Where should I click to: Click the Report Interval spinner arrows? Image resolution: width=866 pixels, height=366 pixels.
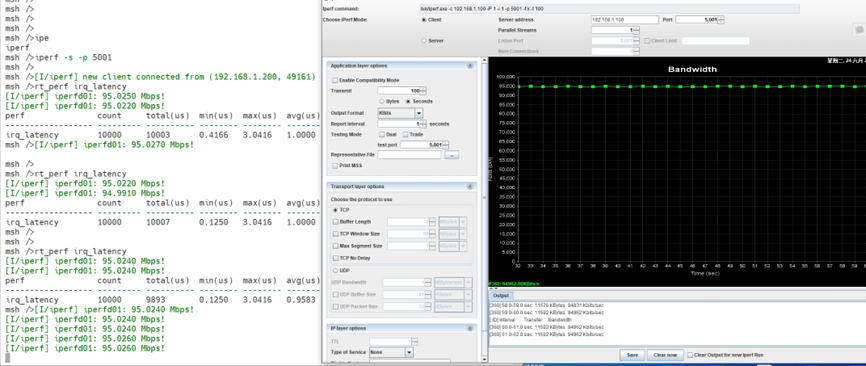[x=423, y=124]
